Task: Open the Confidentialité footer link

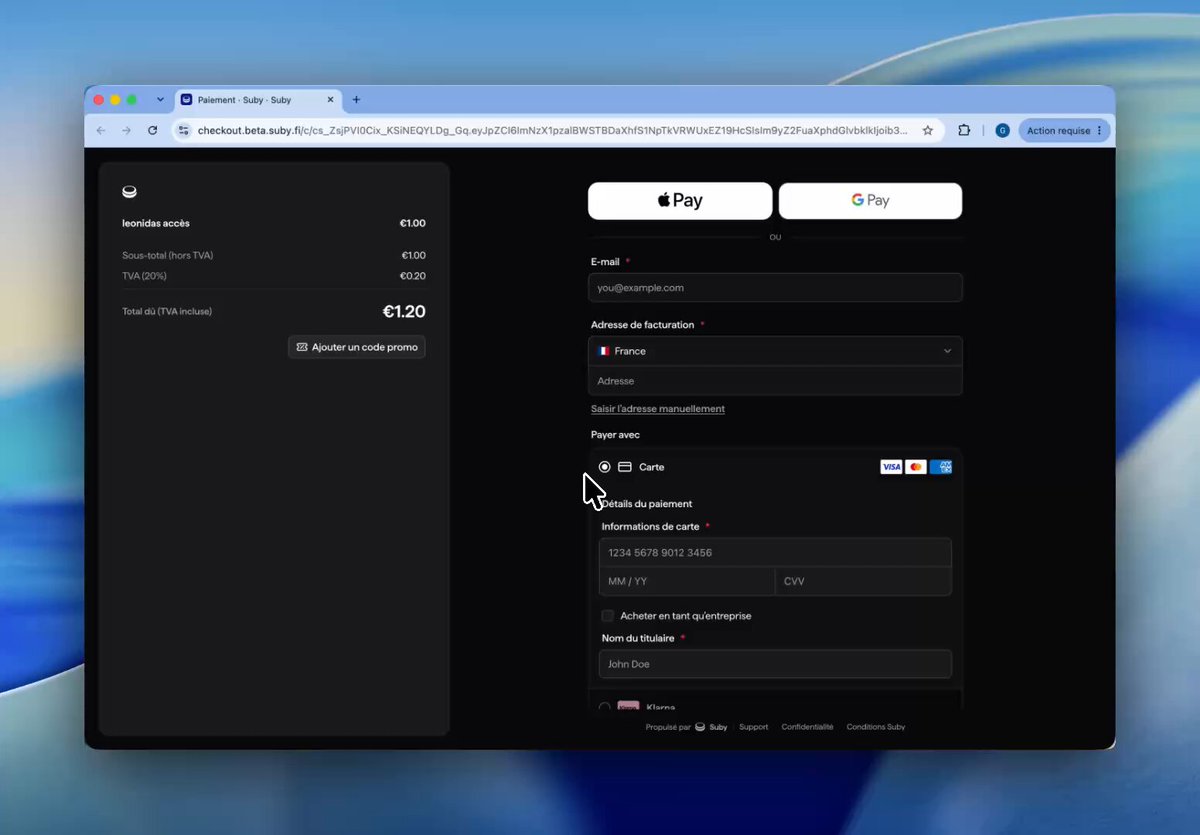Action: click(x=807, y=727)
